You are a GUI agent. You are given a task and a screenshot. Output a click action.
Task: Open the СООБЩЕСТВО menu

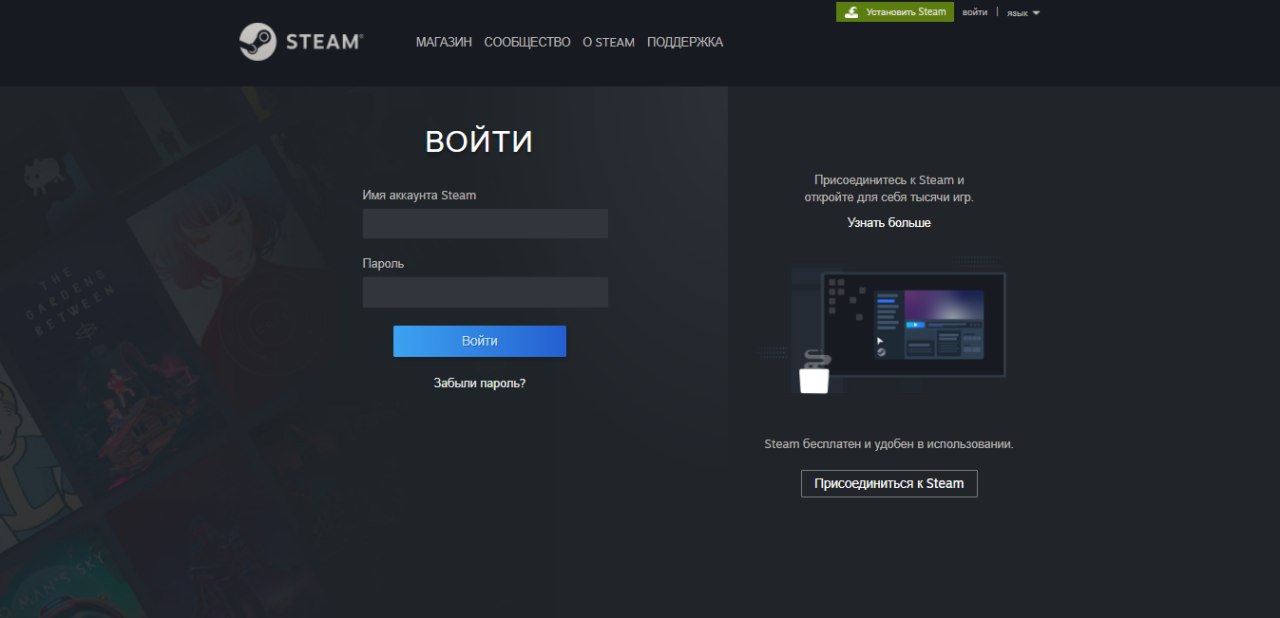(527, 42)
